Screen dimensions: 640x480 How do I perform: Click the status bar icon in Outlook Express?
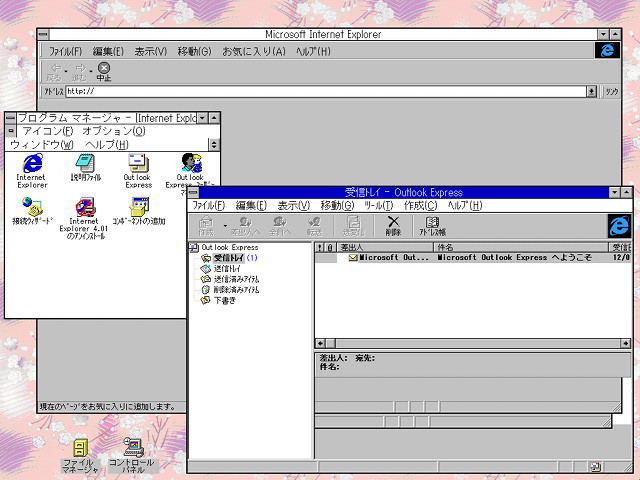(595, 467)
